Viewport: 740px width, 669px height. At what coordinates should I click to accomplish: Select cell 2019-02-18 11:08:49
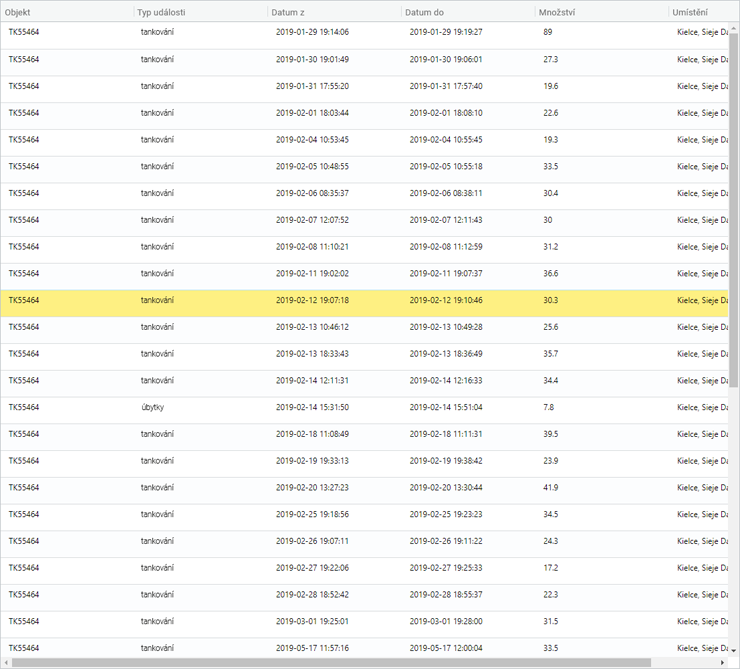tap(312, 434)
